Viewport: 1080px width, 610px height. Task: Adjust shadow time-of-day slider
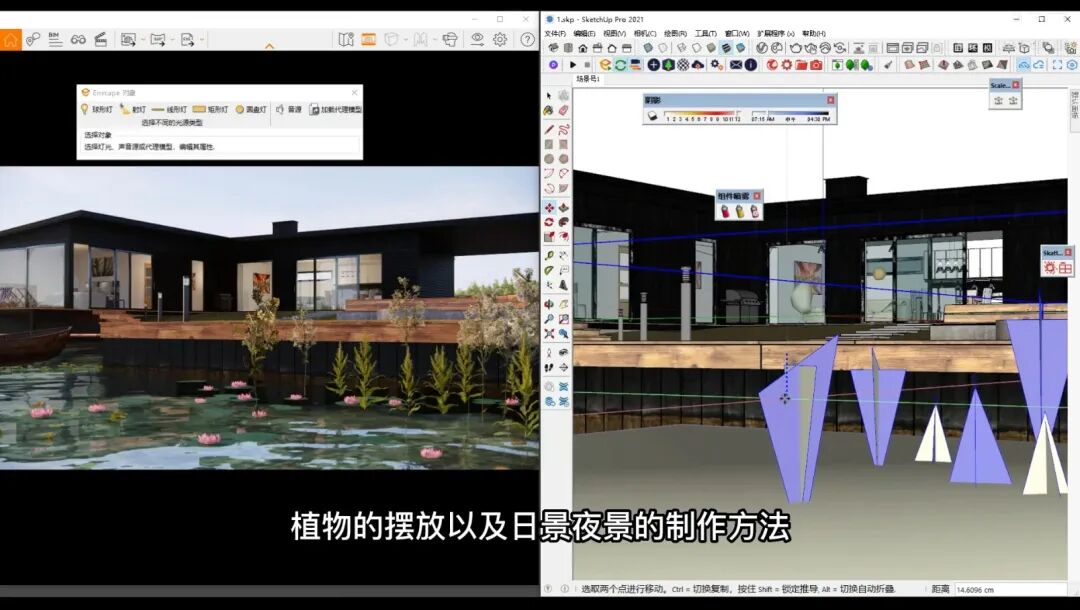point(791,115)
